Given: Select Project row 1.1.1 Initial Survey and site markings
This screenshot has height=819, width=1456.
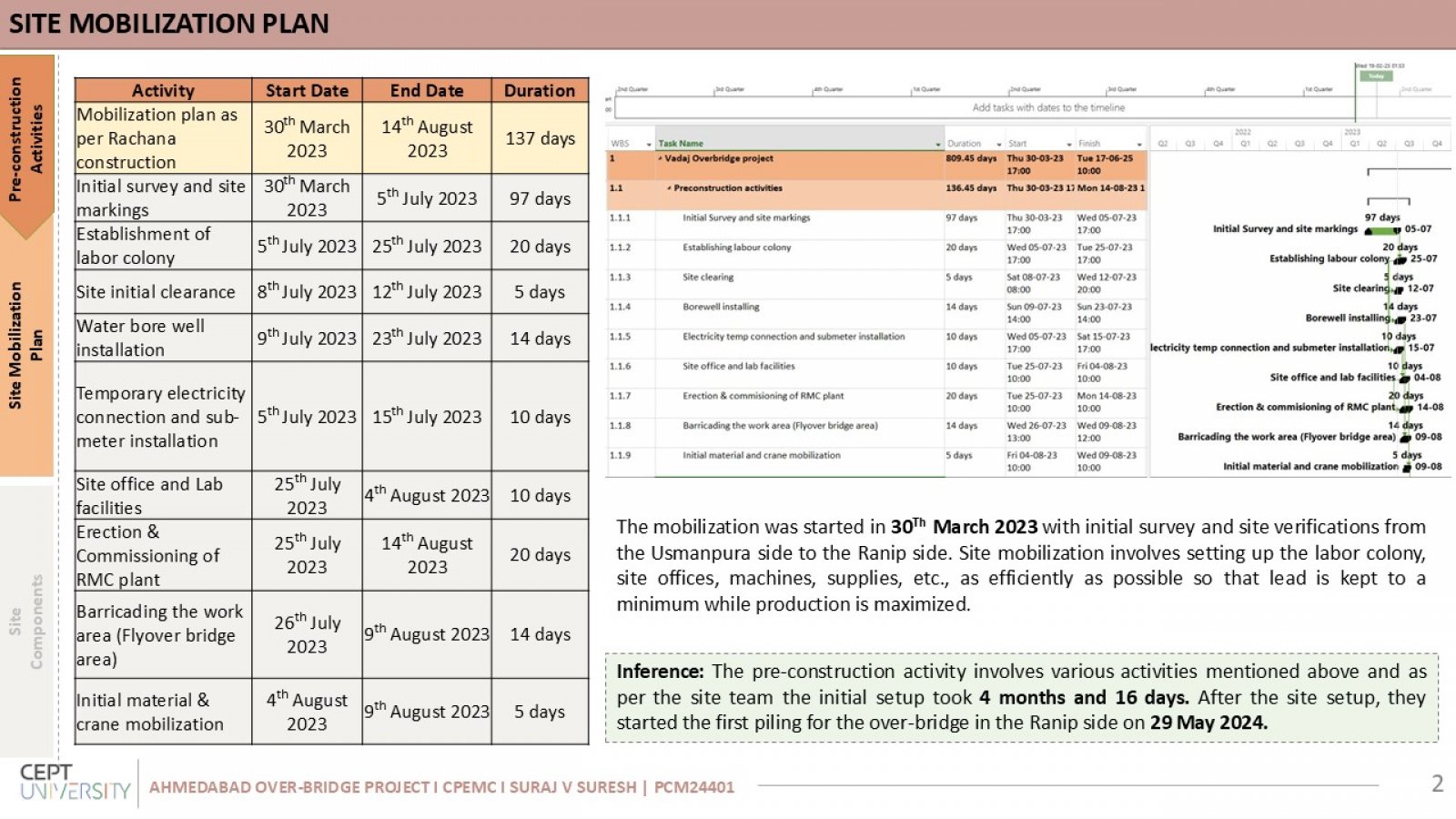Looking at the screenshot, I should point(876,225).
